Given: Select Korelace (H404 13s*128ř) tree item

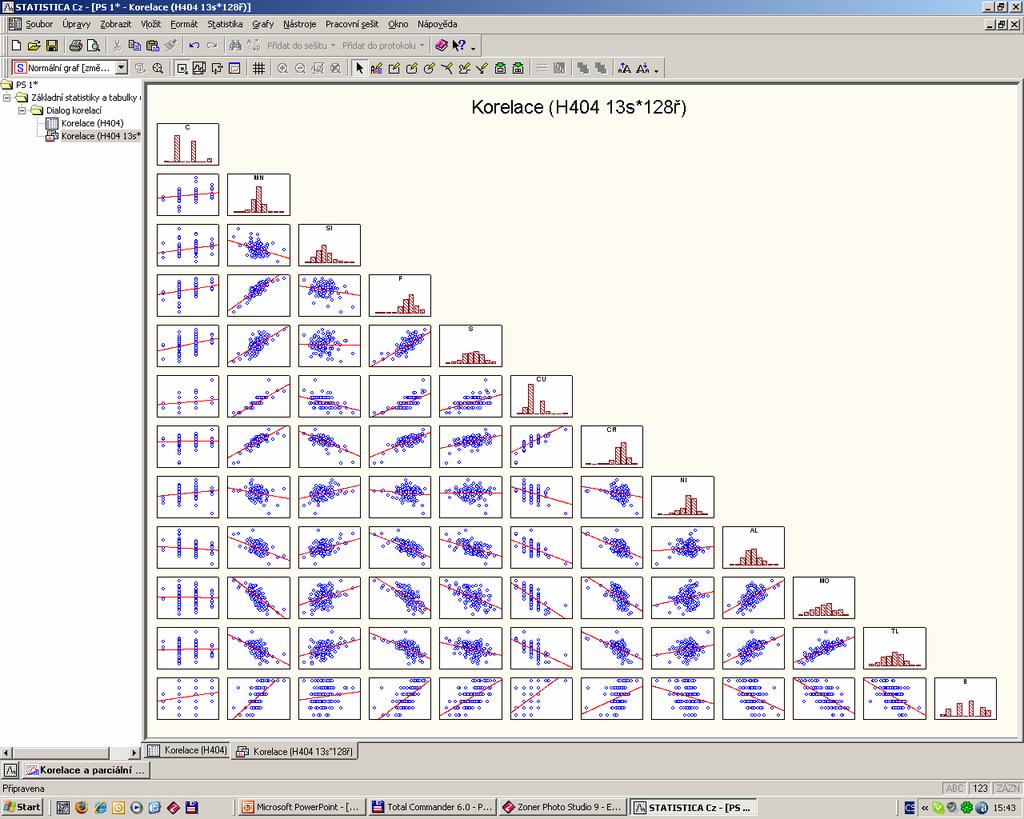Looking at the screenshot, I should [x=101, y=136].
